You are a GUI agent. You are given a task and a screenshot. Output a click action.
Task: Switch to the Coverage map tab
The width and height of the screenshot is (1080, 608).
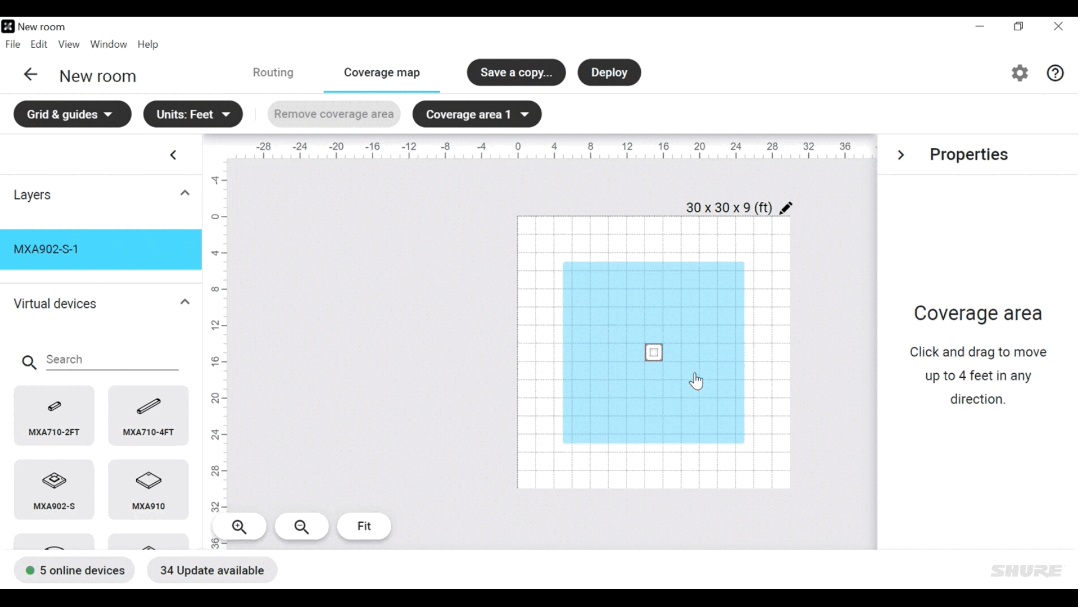point(382,72)
